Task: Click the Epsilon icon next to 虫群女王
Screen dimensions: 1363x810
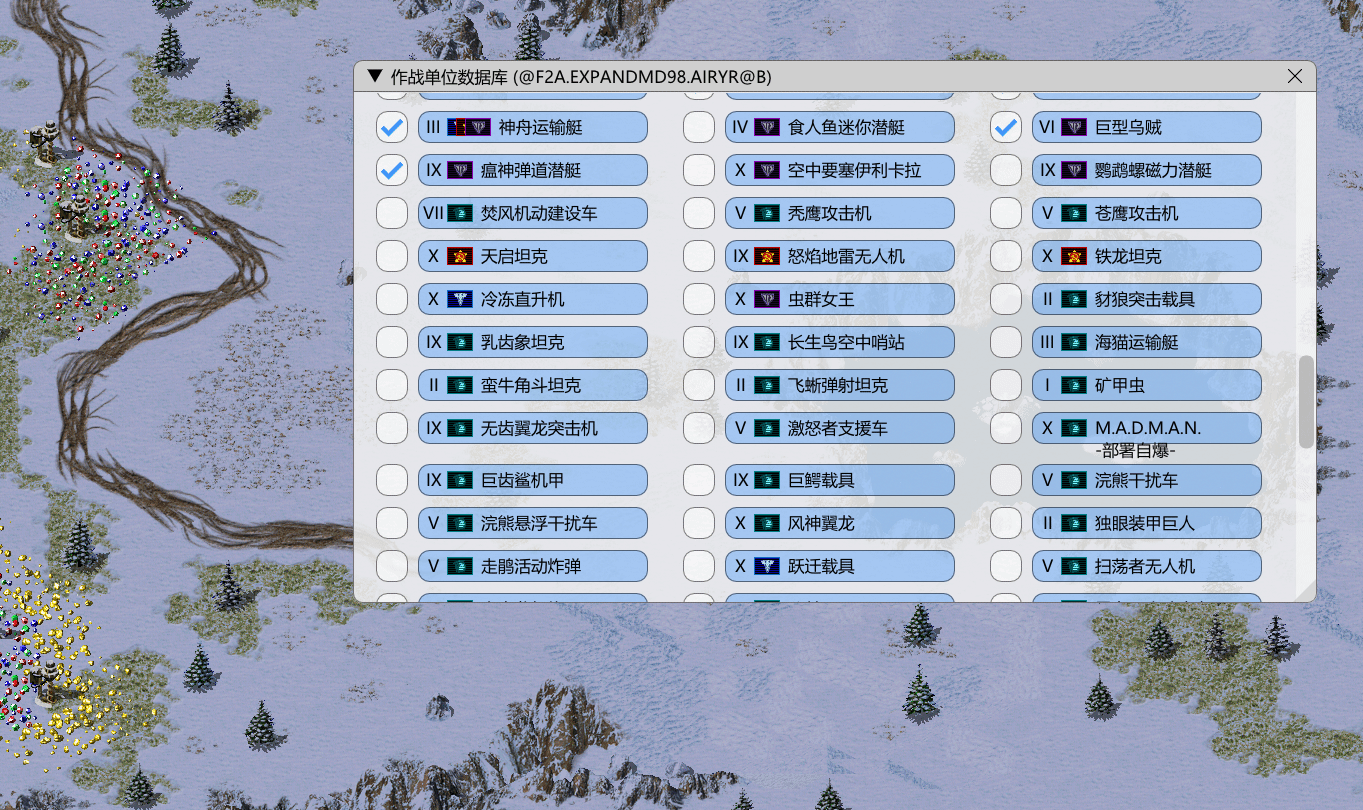Action: pyautogui.click(x=767, y=299)
